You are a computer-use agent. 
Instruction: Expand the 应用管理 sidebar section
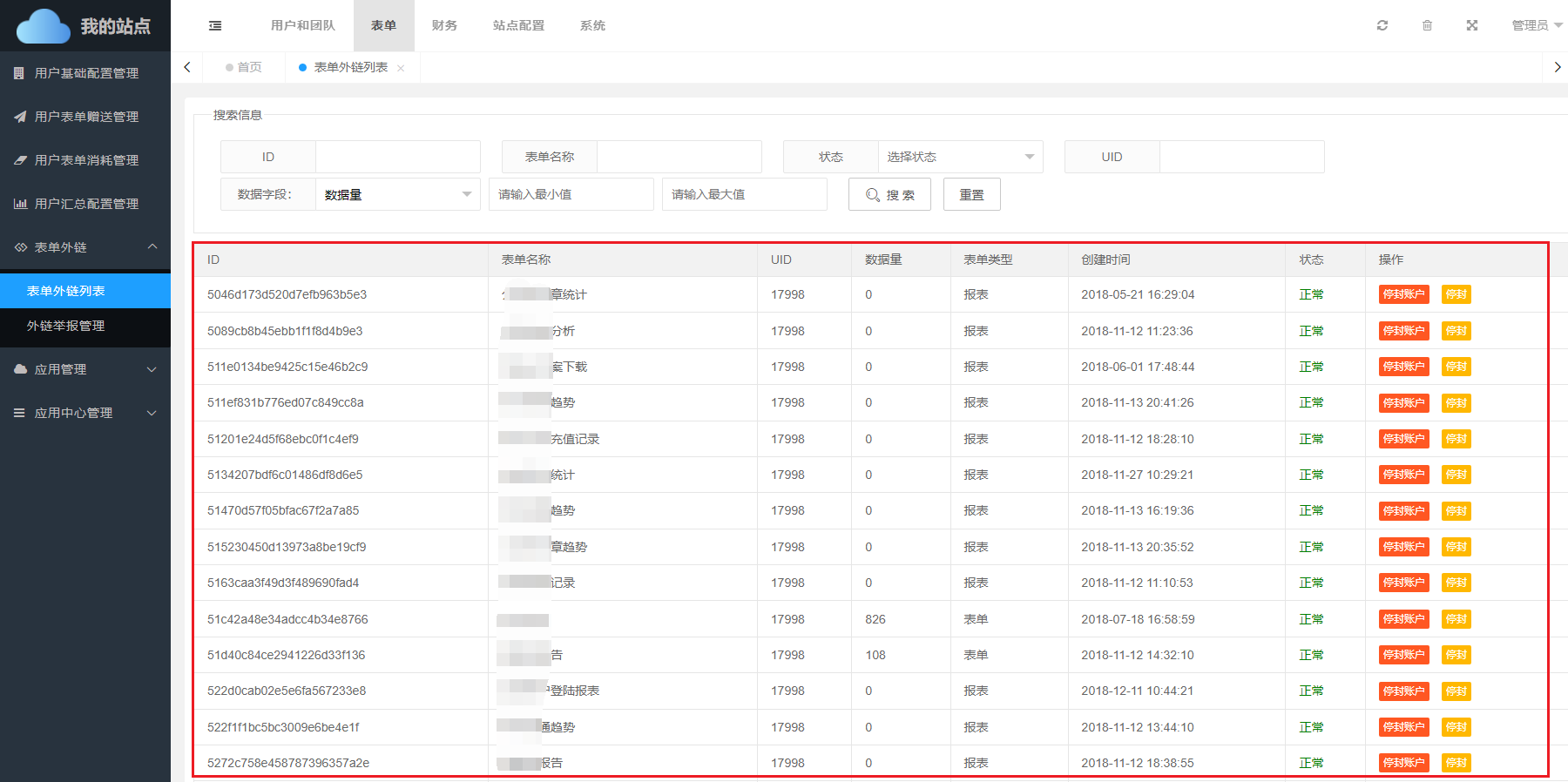pos(85,369)
